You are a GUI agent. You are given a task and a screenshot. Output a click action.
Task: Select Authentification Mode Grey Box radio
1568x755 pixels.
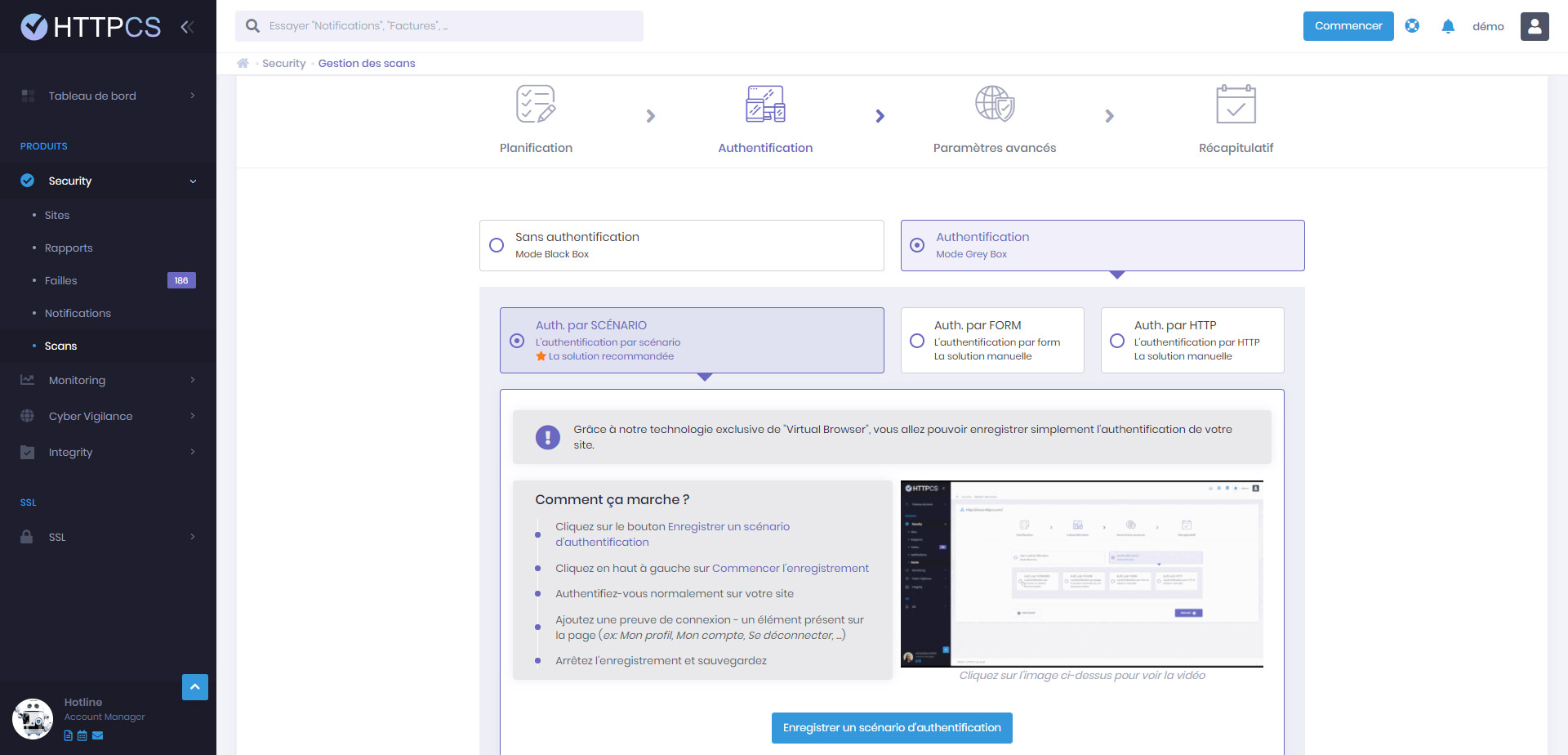click(x=917, y=245)
